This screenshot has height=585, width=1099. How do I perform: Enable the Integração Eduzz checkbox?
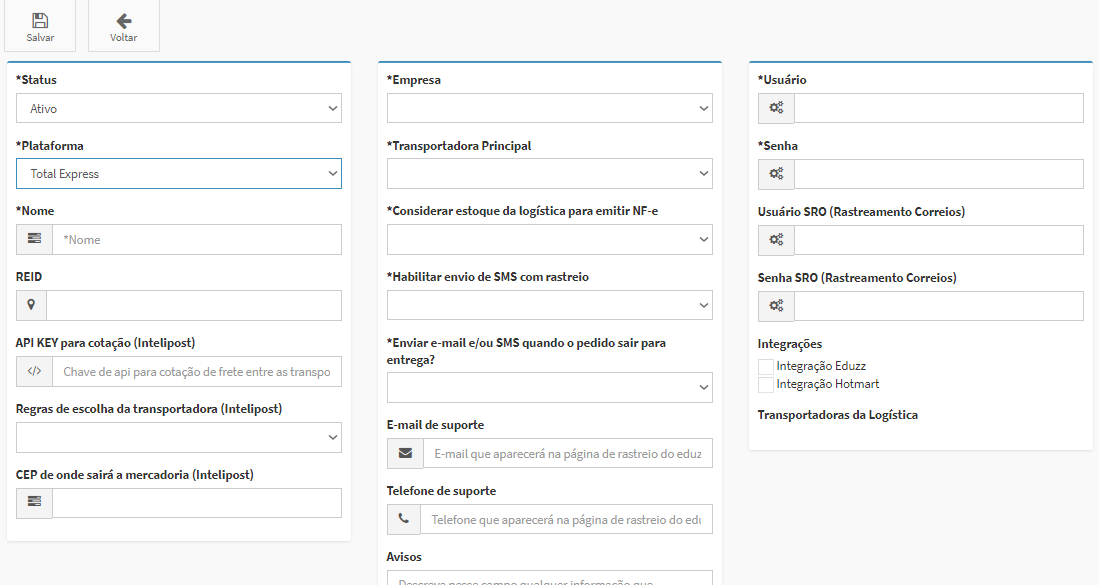(766, 366)
